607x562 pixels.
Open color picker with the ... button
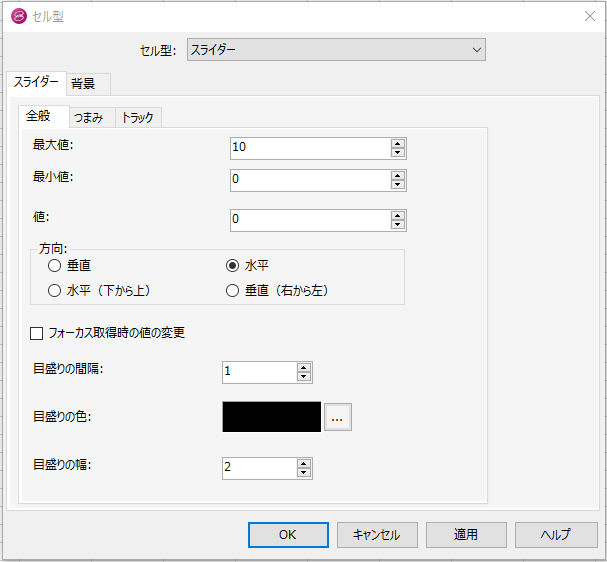[338, 417]
